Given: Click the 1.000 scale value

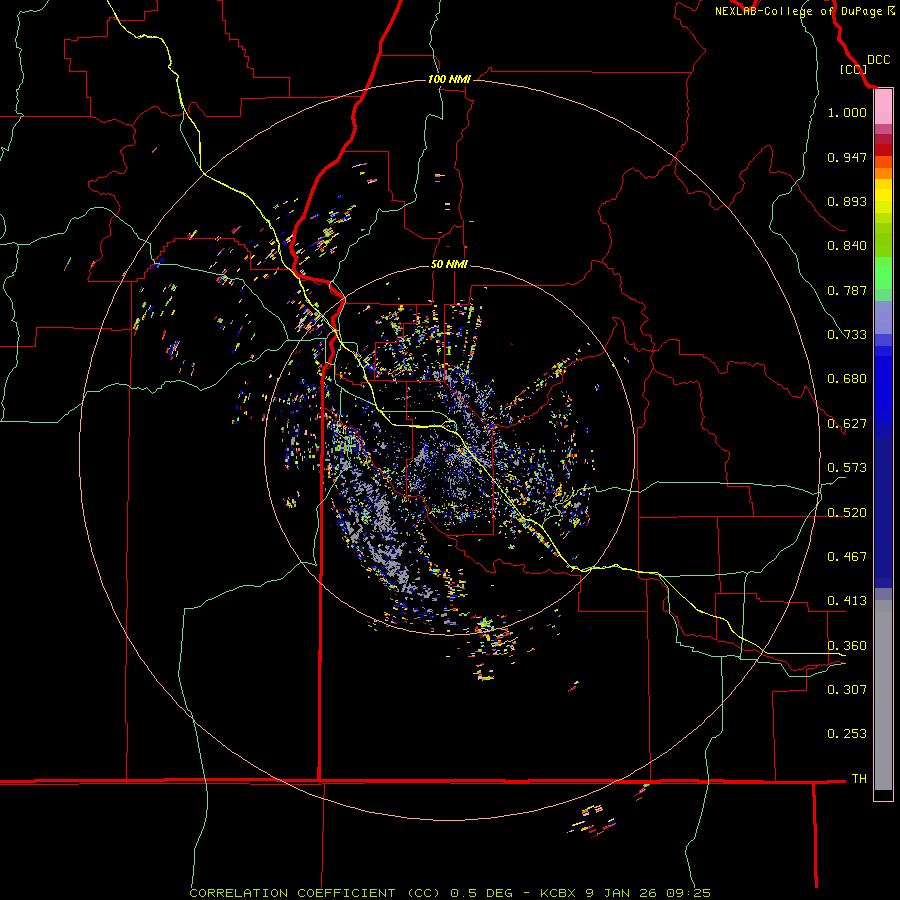Looking at the screenshot, I should [x=847, y=112].
